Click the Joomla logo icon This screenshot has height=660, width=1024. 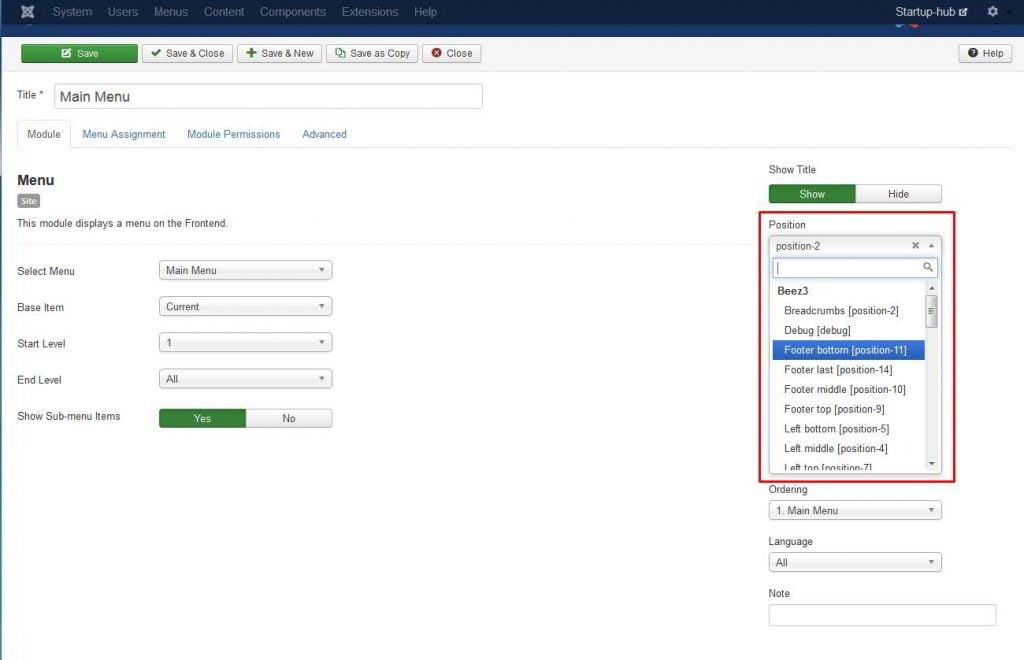tap(27, 12)
